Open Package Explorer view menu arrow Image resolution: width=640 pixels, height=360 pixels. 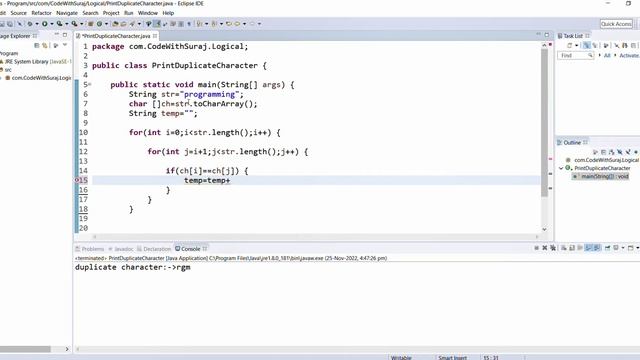click(x=64, y=44)
